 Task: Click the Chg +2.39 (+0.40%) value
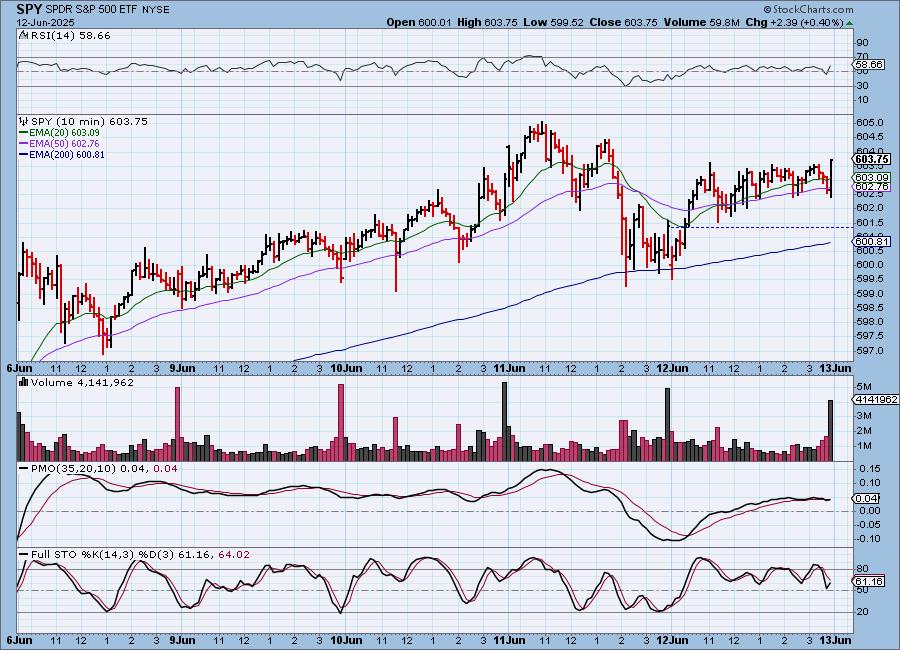tap(794, 22)
